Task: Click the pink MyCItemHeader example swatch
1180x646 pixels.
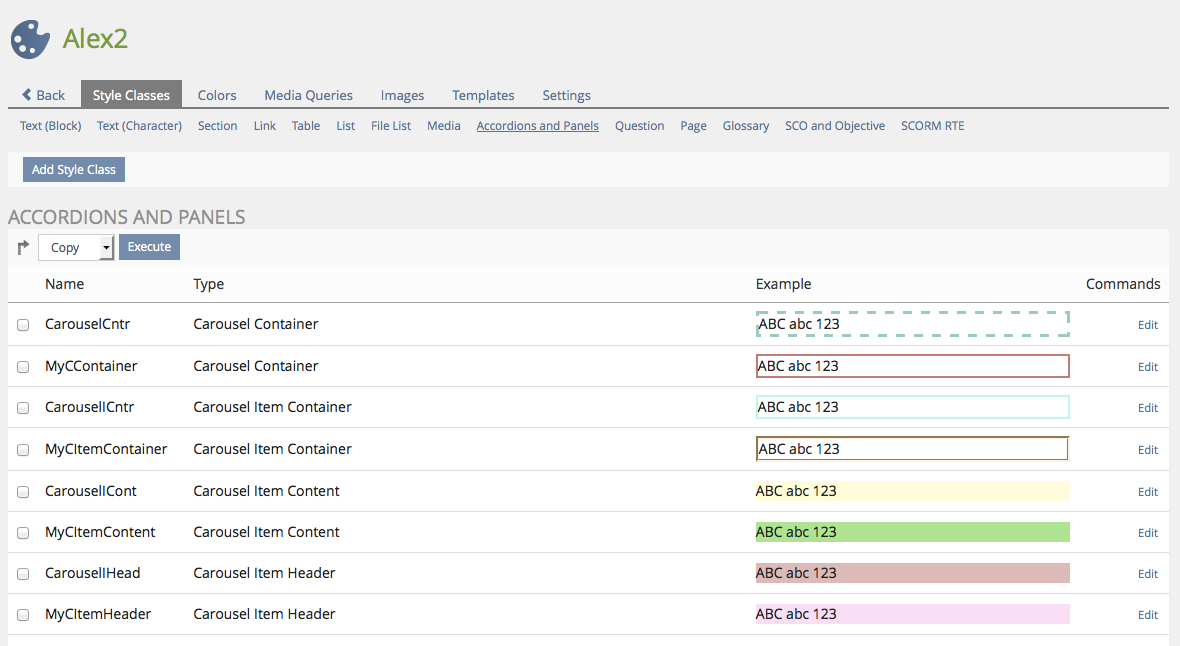Action: click(912, 614)
